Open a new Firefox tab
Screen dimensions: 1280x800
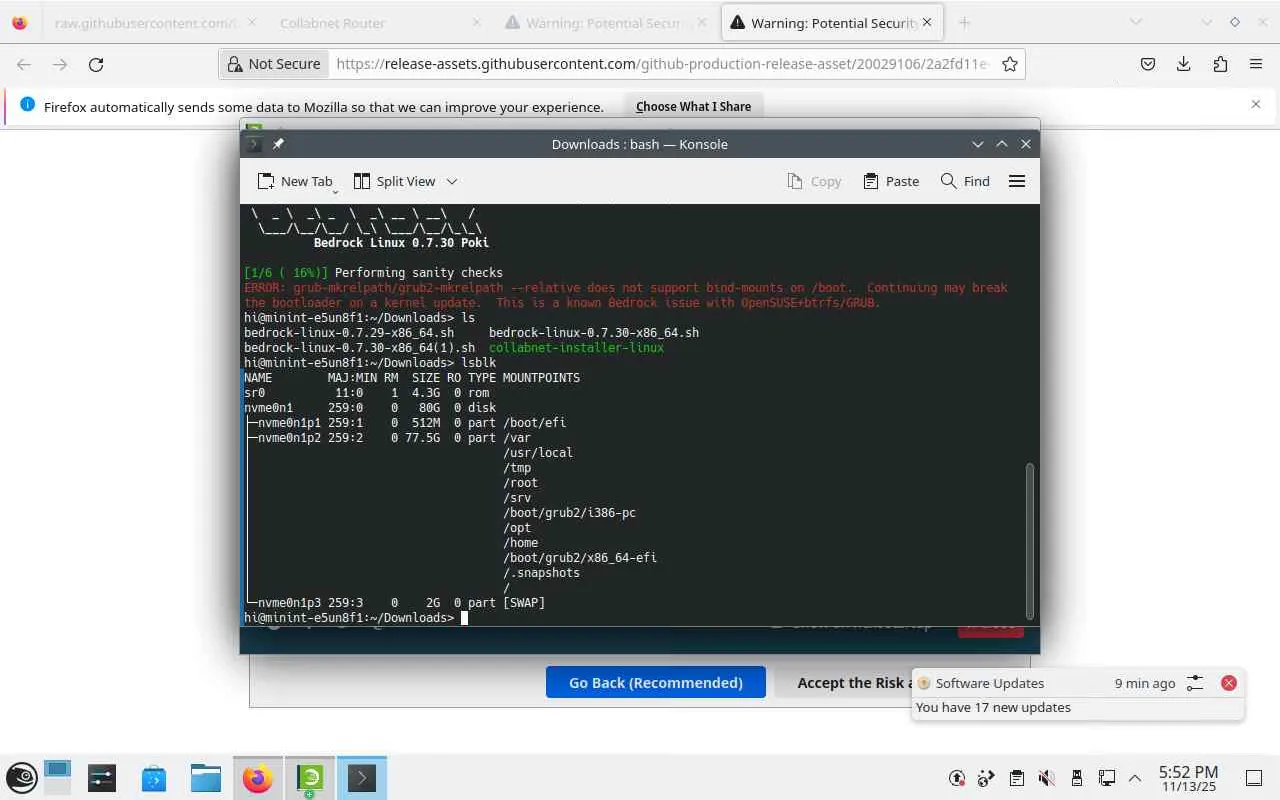[964, 22]
